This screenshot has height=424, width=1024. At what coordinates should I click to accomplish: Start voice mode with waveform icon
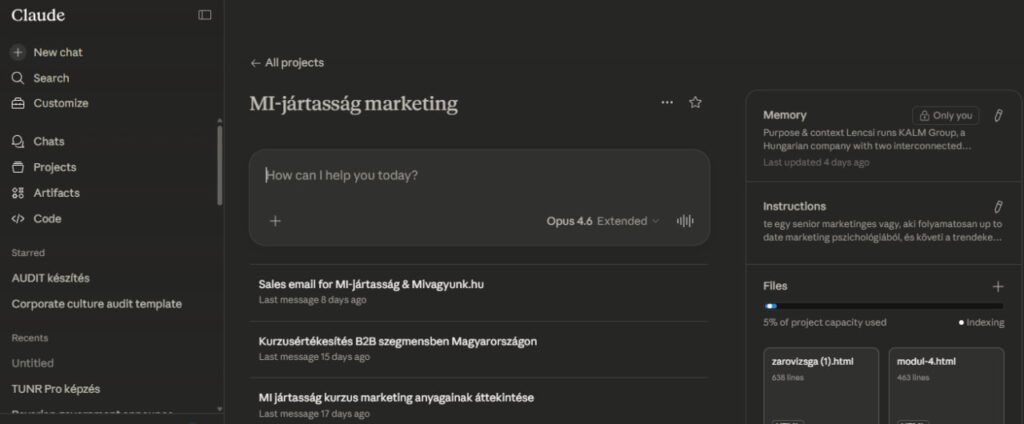(685, 221)
